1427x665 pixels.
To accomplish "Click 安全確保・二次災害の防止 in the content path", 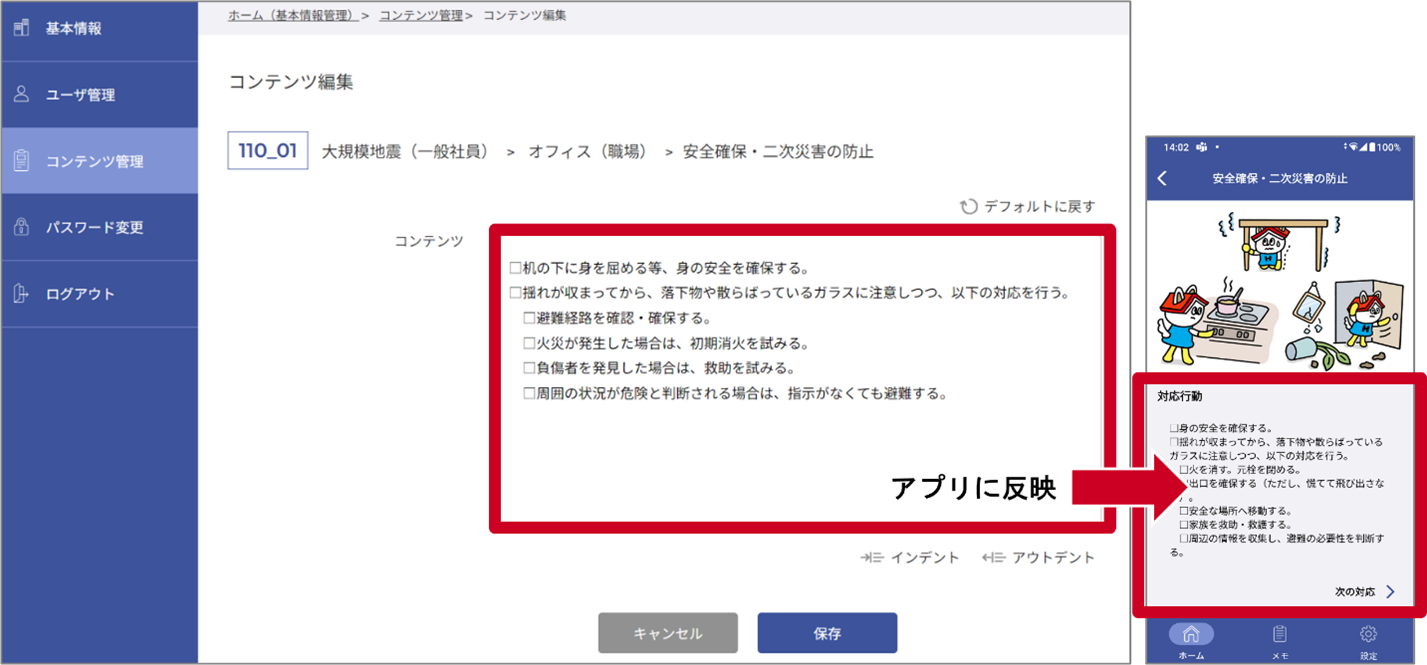I will (778, 152).
